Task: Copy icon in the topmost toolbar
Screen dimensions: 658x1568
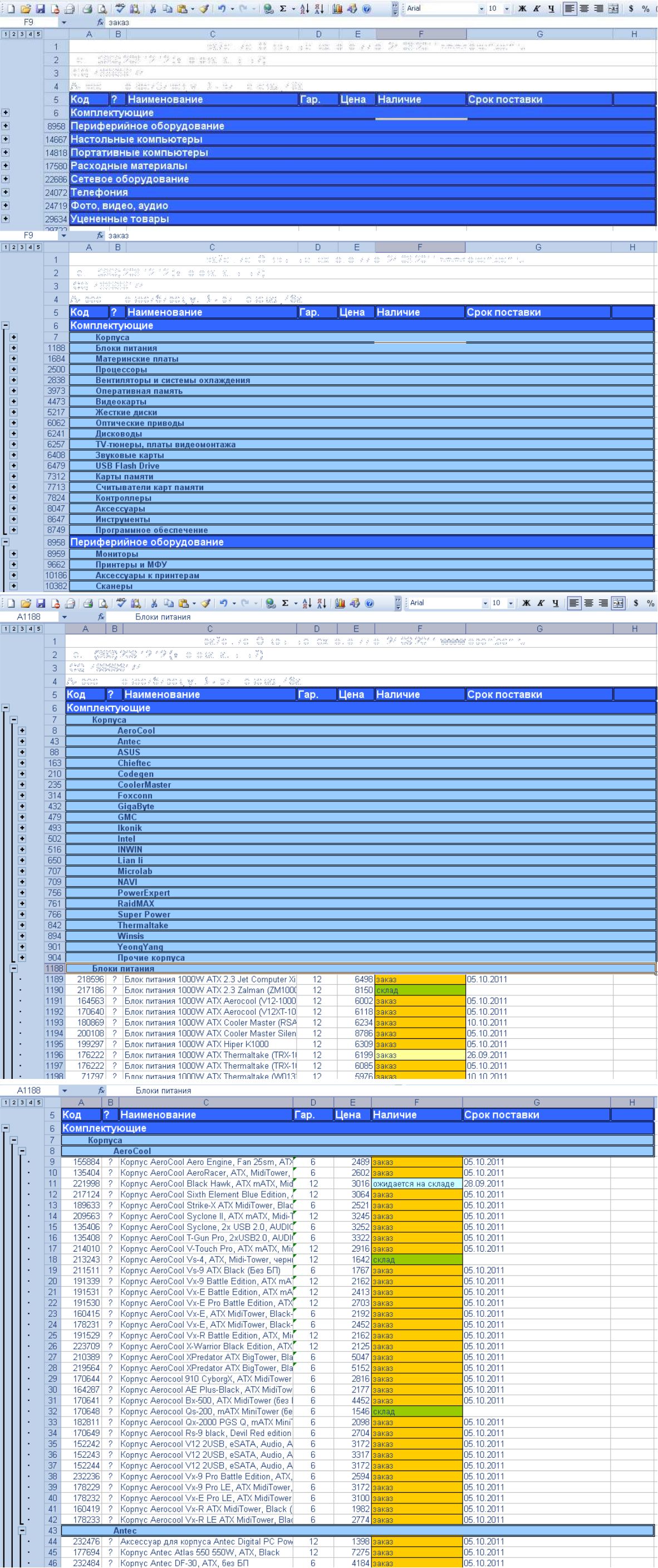Action: pos(167,8)
